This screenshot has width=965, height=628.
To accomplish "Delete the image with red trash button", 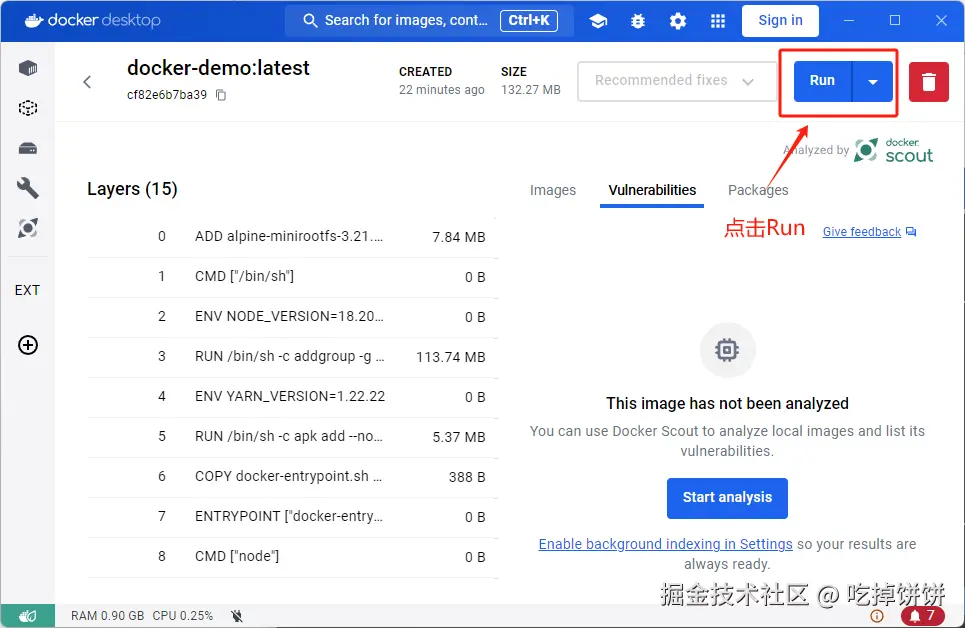I will [x=929, y=81].
